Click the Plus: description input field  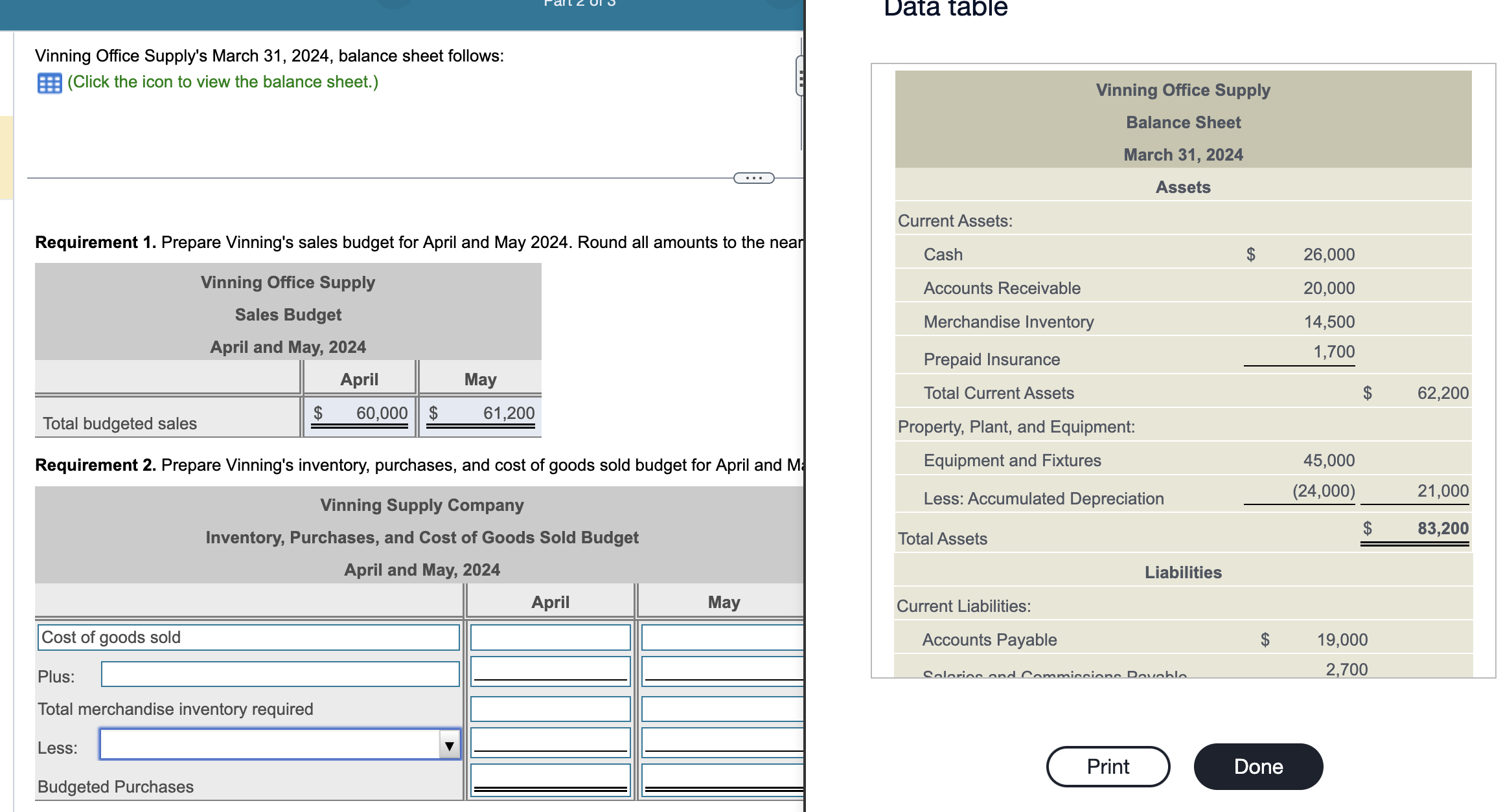click(279, 673)
